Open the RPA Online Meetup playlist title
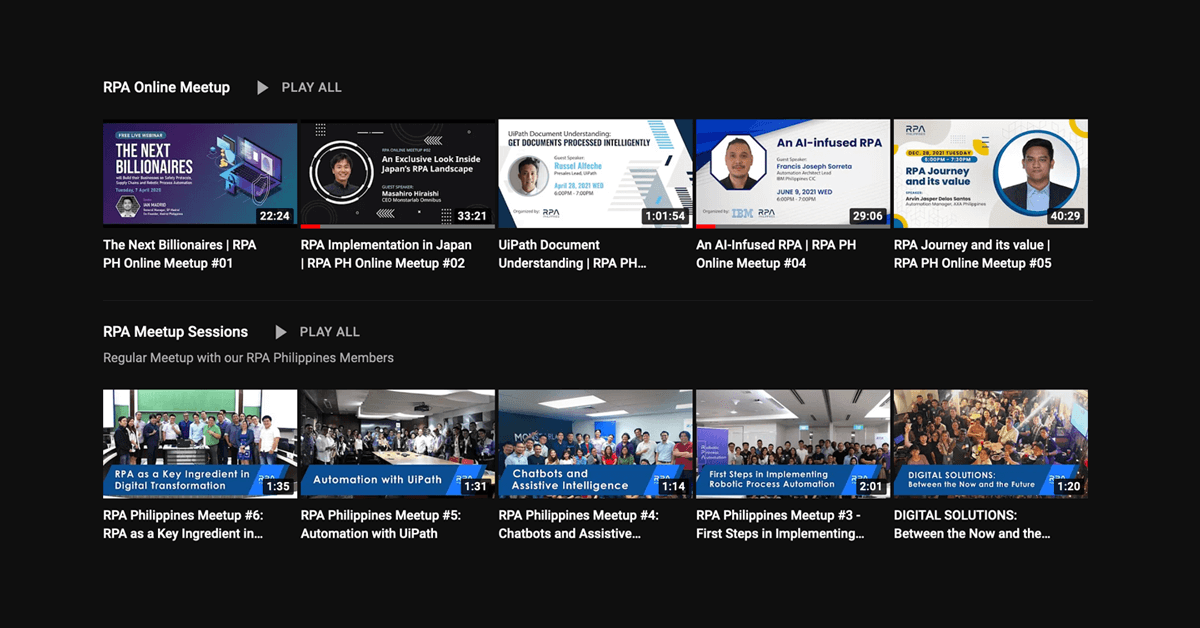 point(166,88)
